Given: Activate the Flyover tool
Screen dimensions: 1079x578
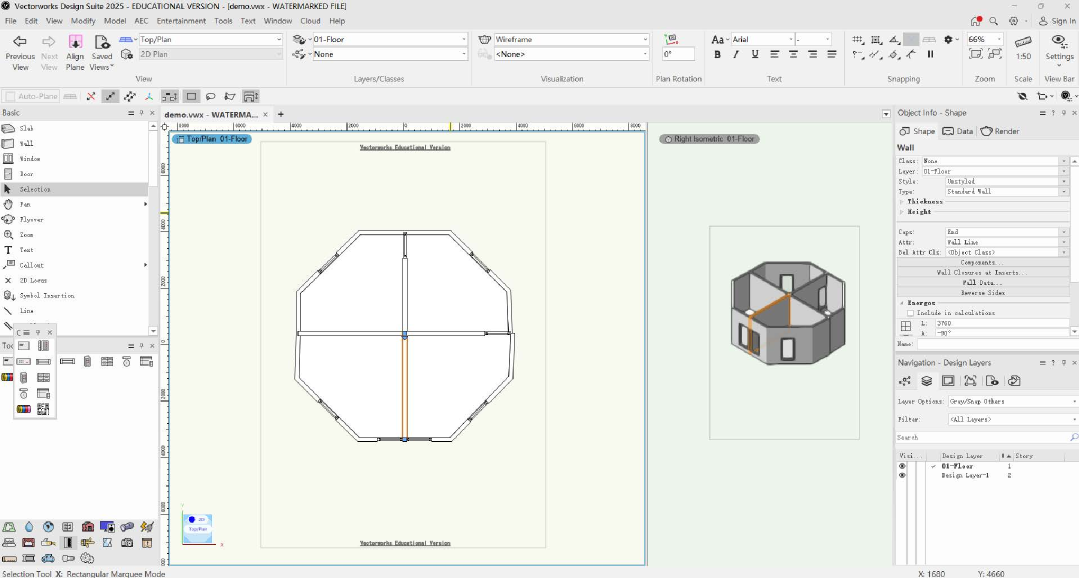Looking at the screenshot, I should click(31, 219).
